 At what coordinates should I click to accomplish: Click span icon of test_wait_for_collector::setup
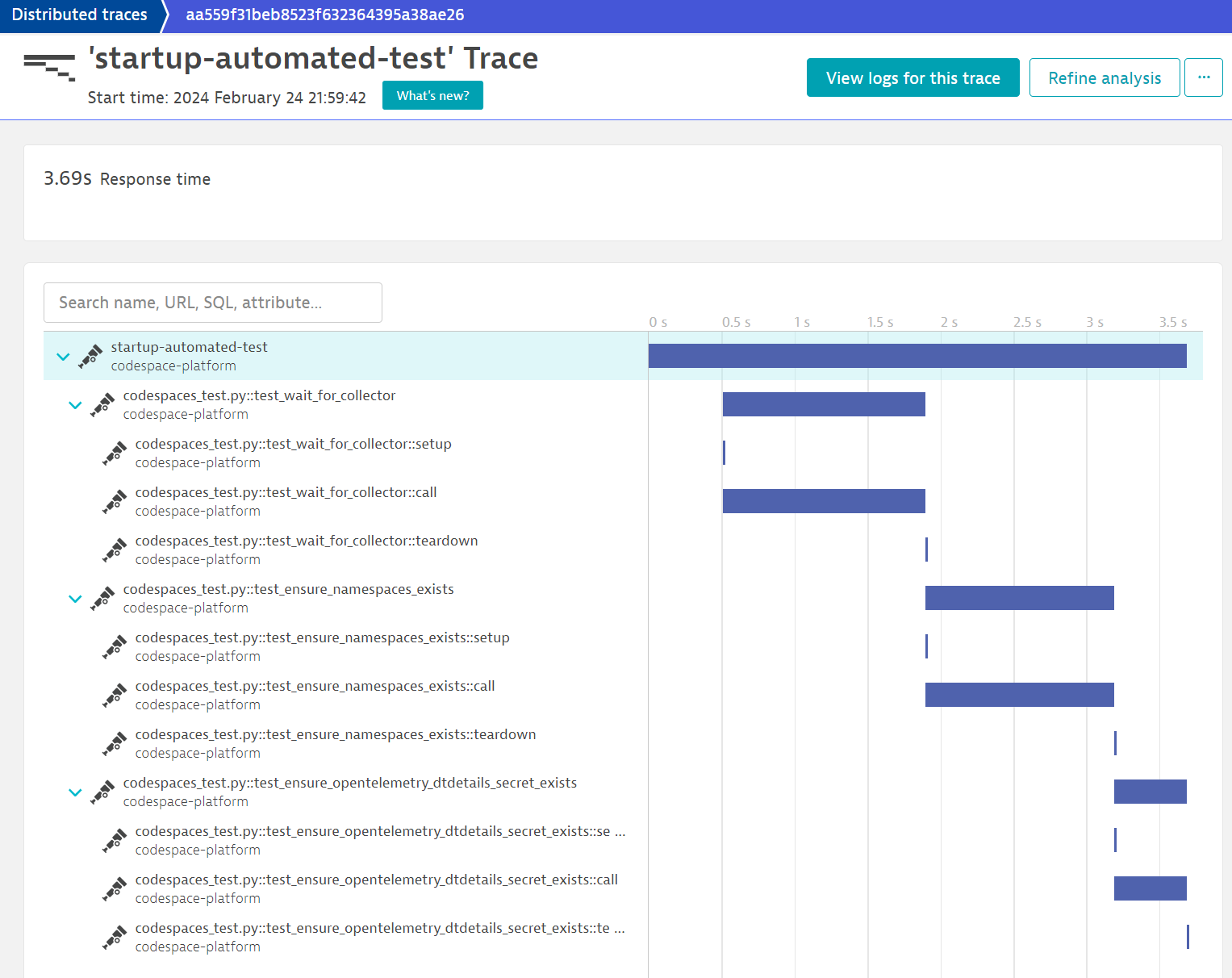[115, 453]
